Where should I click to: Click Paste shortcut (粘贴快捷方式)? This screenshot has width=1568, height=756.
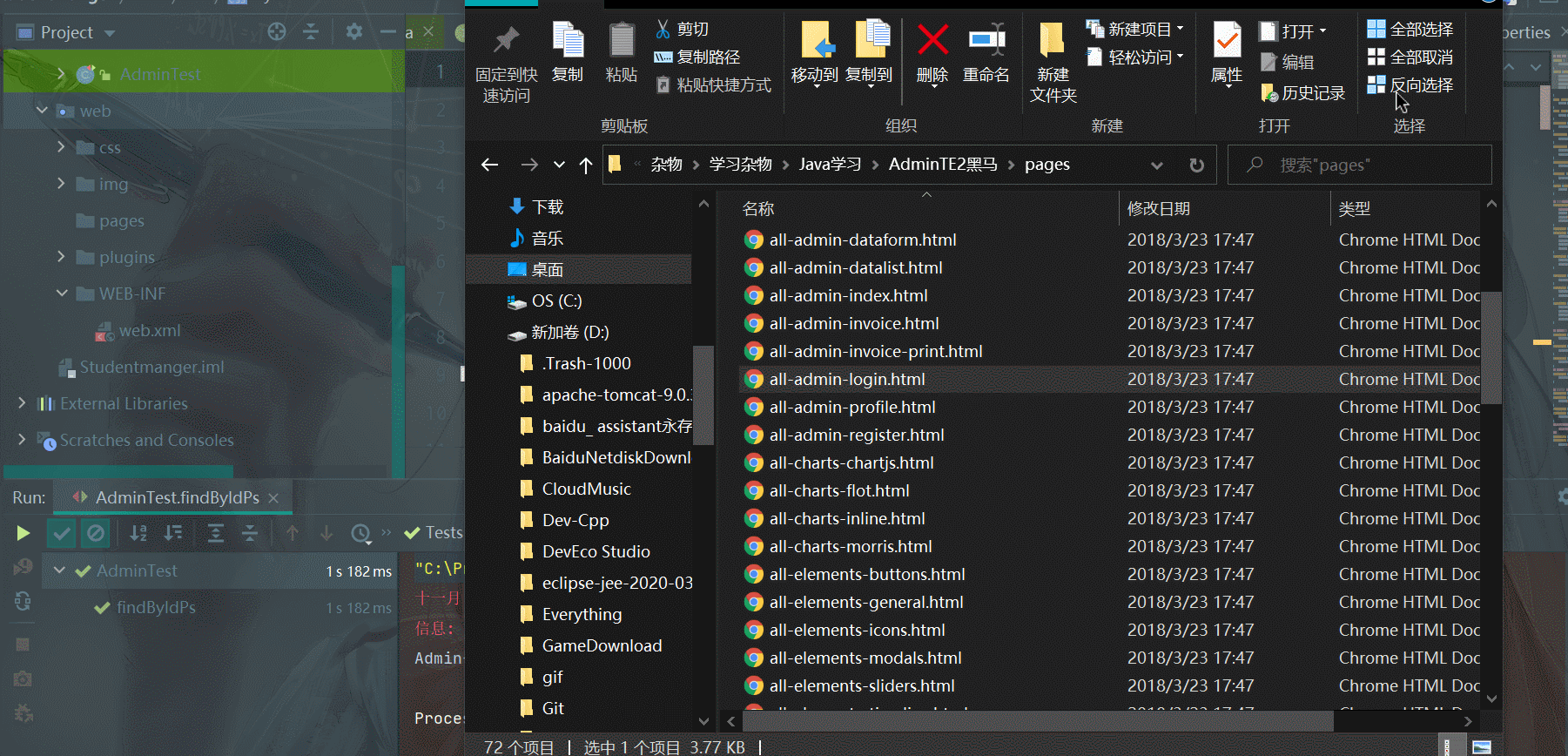pyautogui.click(x=712, y=85)
